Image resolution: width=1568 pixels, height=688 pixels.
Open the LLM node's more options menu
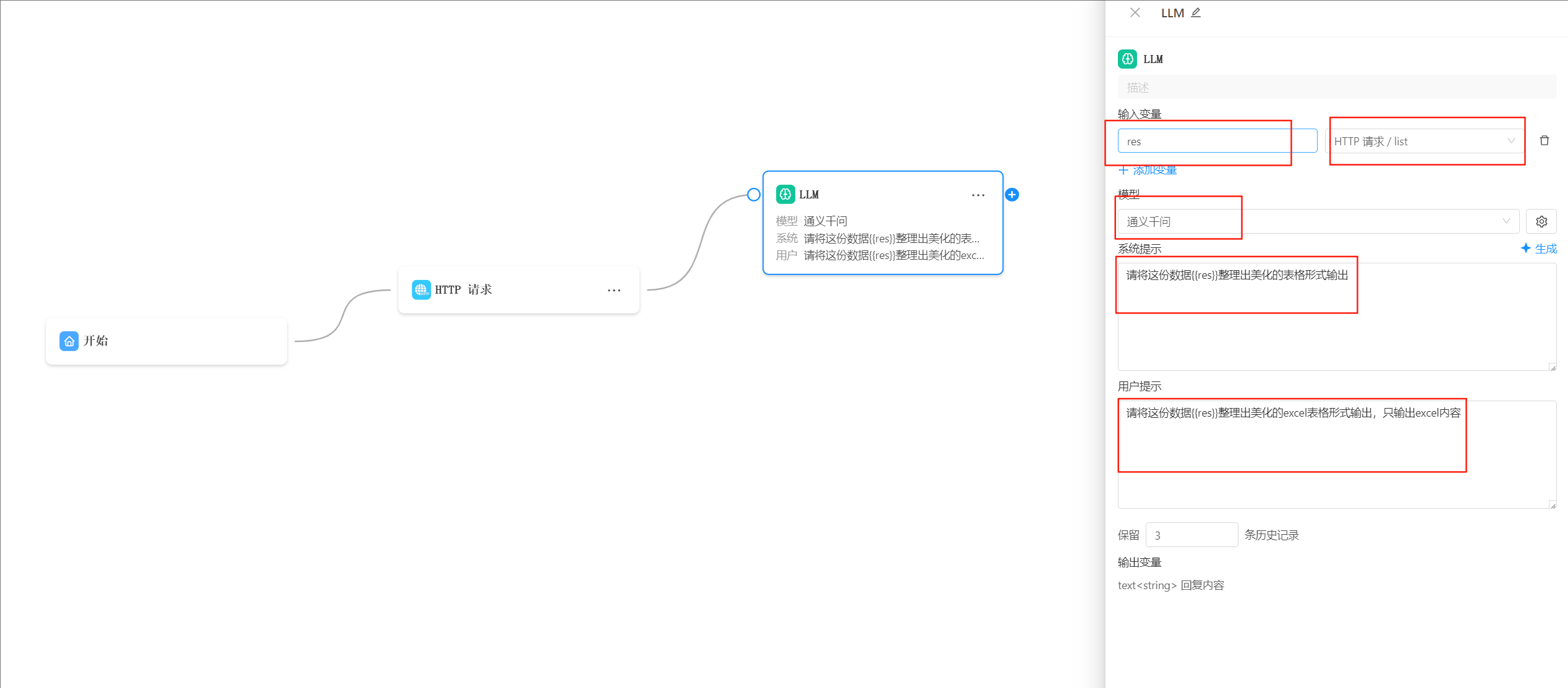978,195
